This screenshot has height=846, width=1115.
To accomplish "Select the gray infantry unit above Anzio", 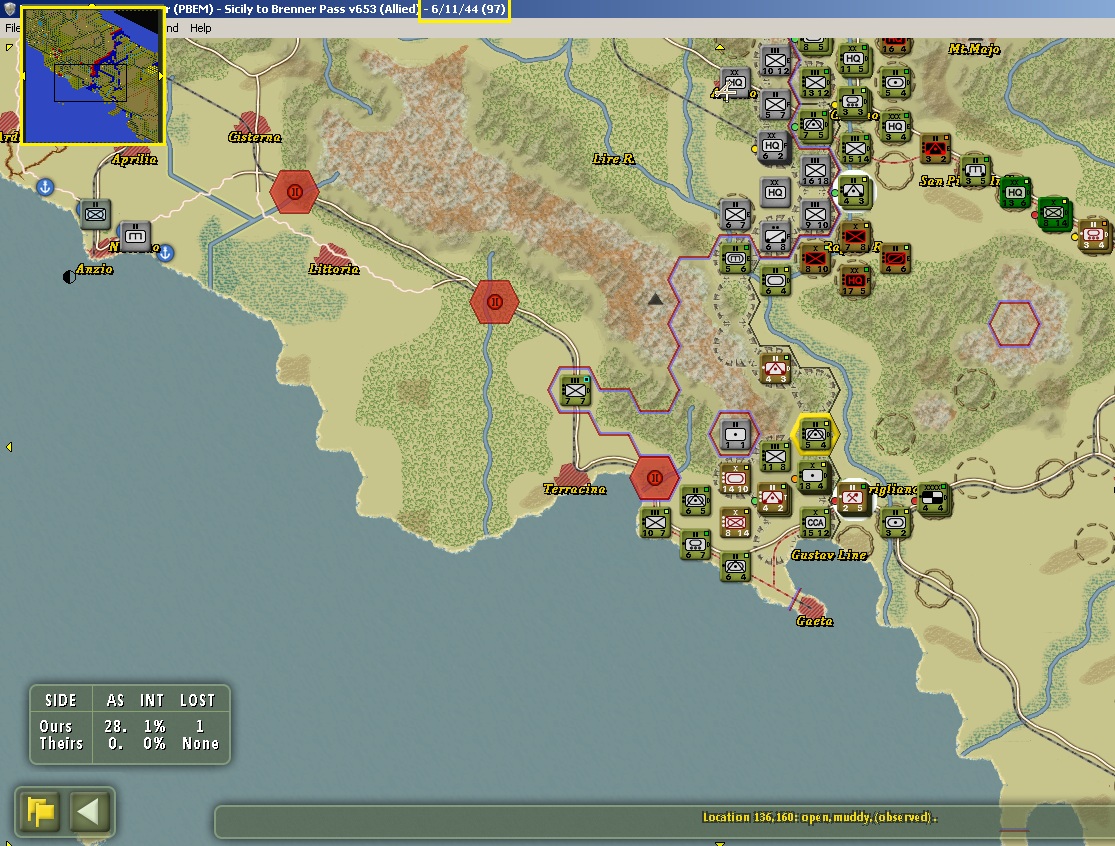I will tap(95, 214).
